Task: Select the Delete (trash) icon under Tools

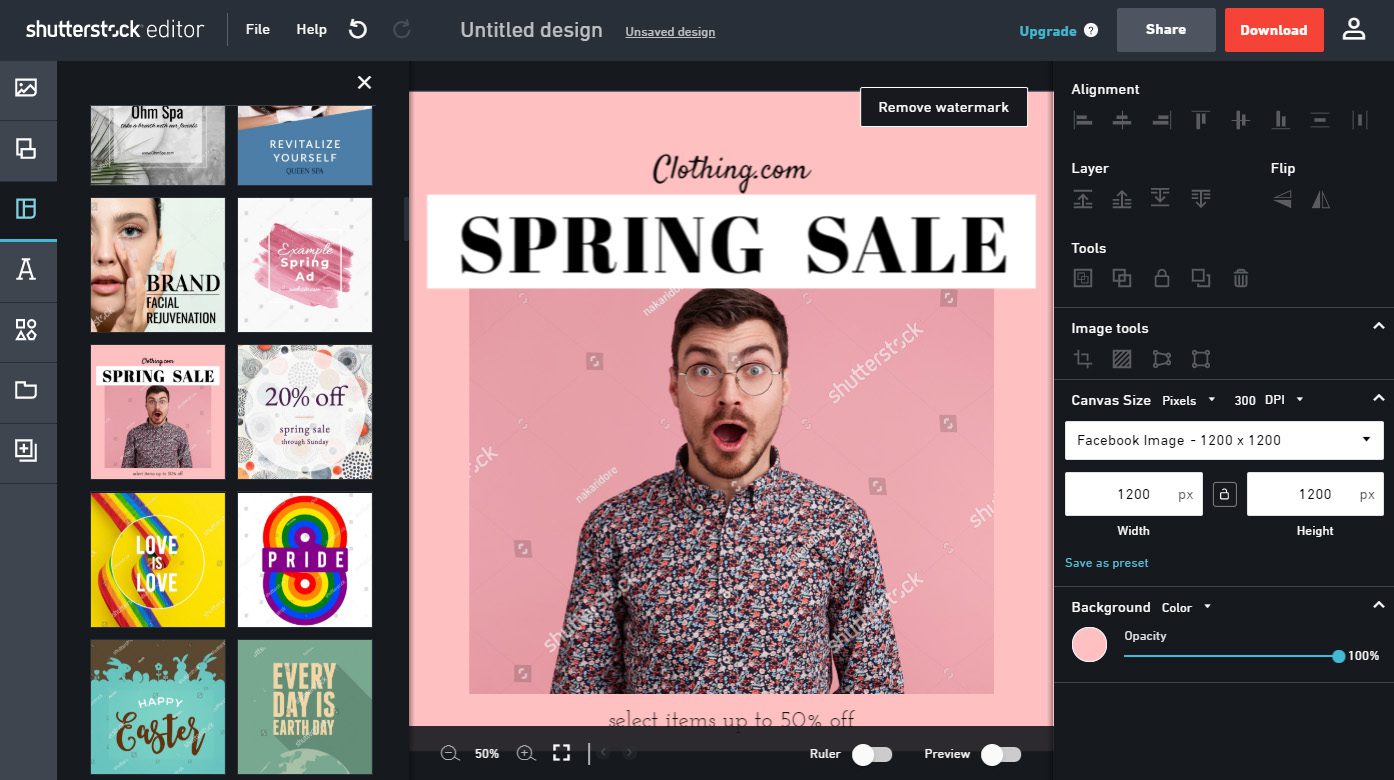Action: (1241, 278)
